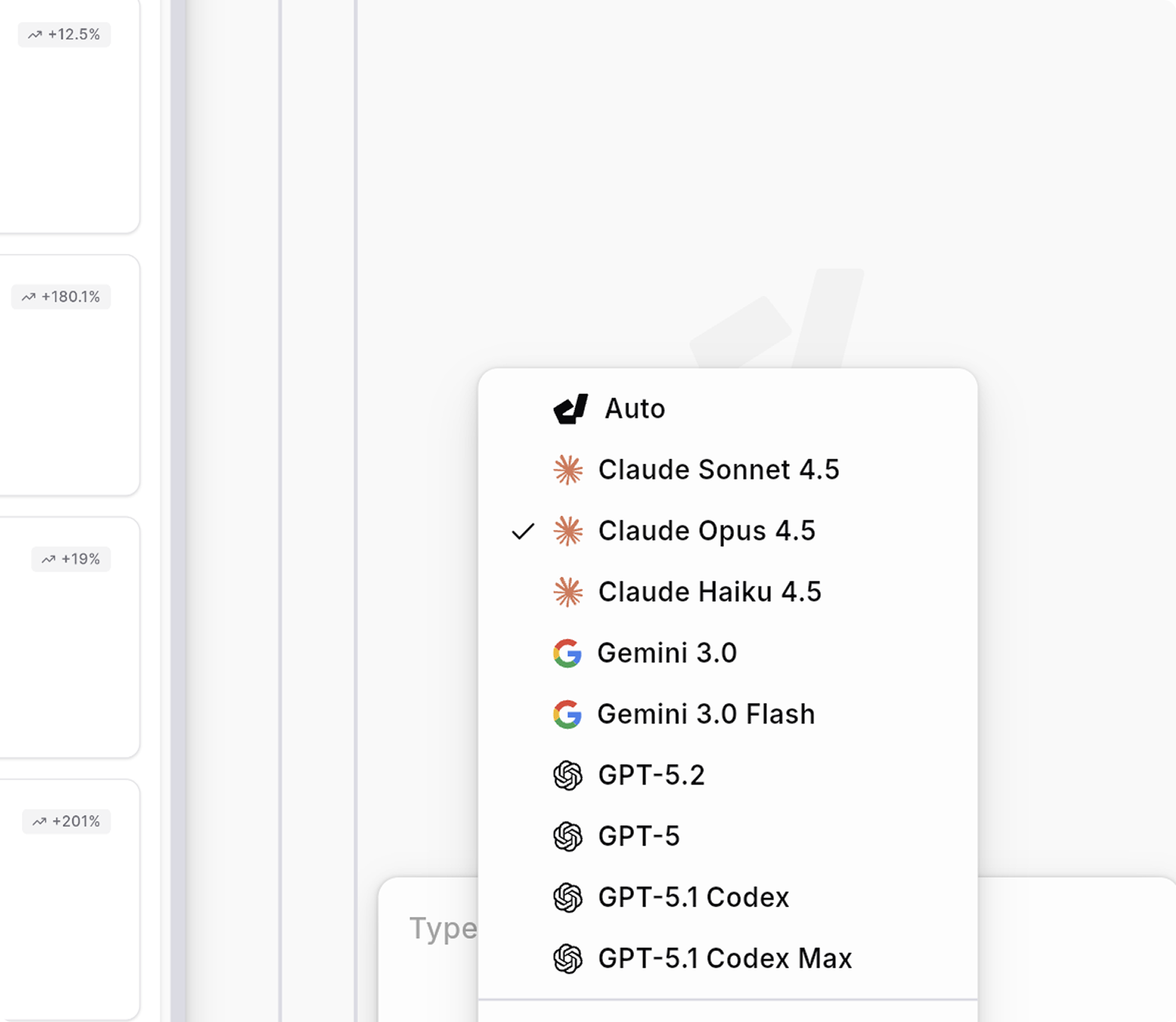Viewport: 1176px width, 1022px height.
Task: Choose Claude Sonnet 4.5 from the list
Action: click(727, 469)
